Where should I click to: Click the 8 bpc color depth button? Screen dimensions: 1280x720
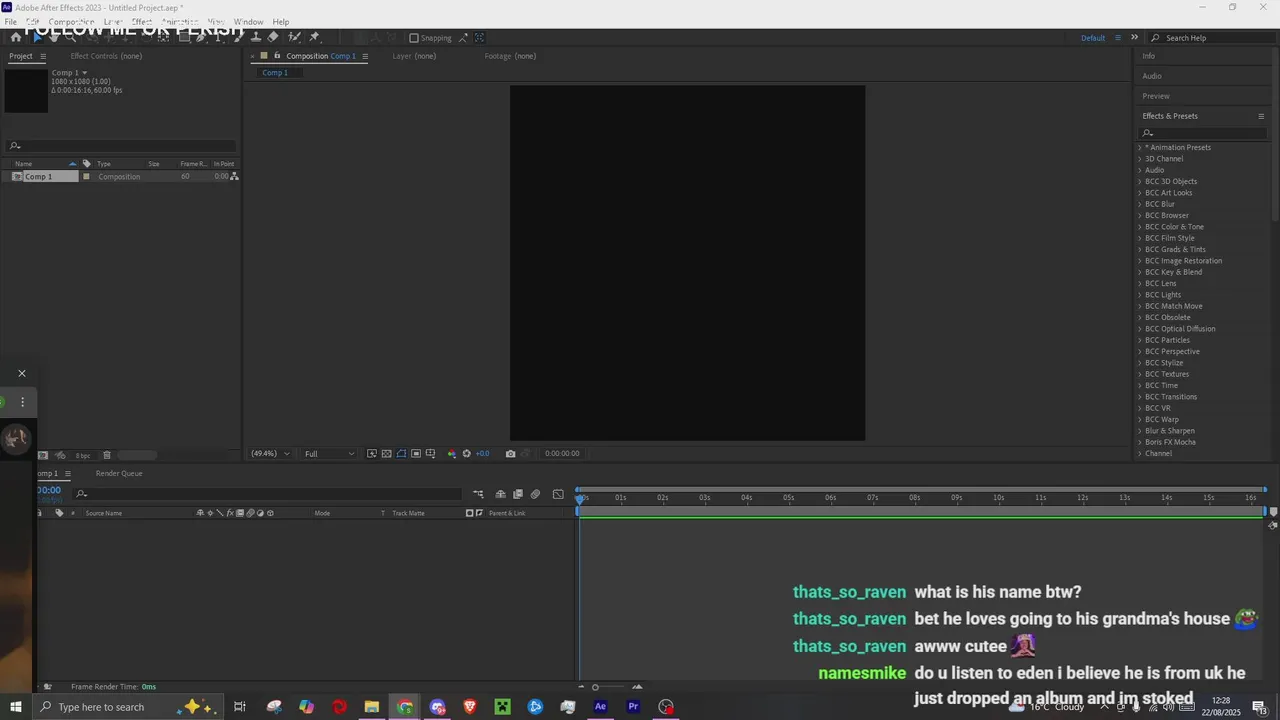[x=83, y=456]
